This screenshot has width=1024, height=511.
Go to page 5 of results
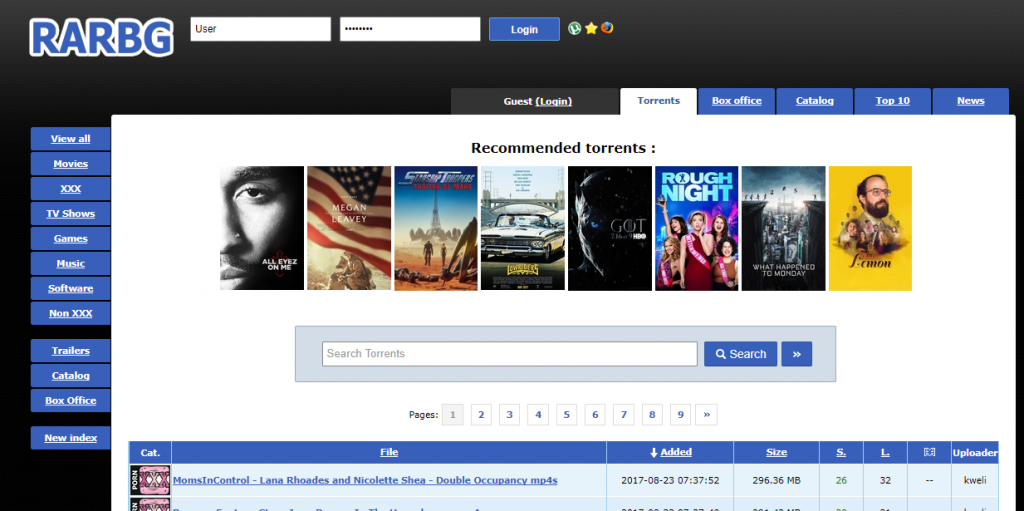pos(567,414)
